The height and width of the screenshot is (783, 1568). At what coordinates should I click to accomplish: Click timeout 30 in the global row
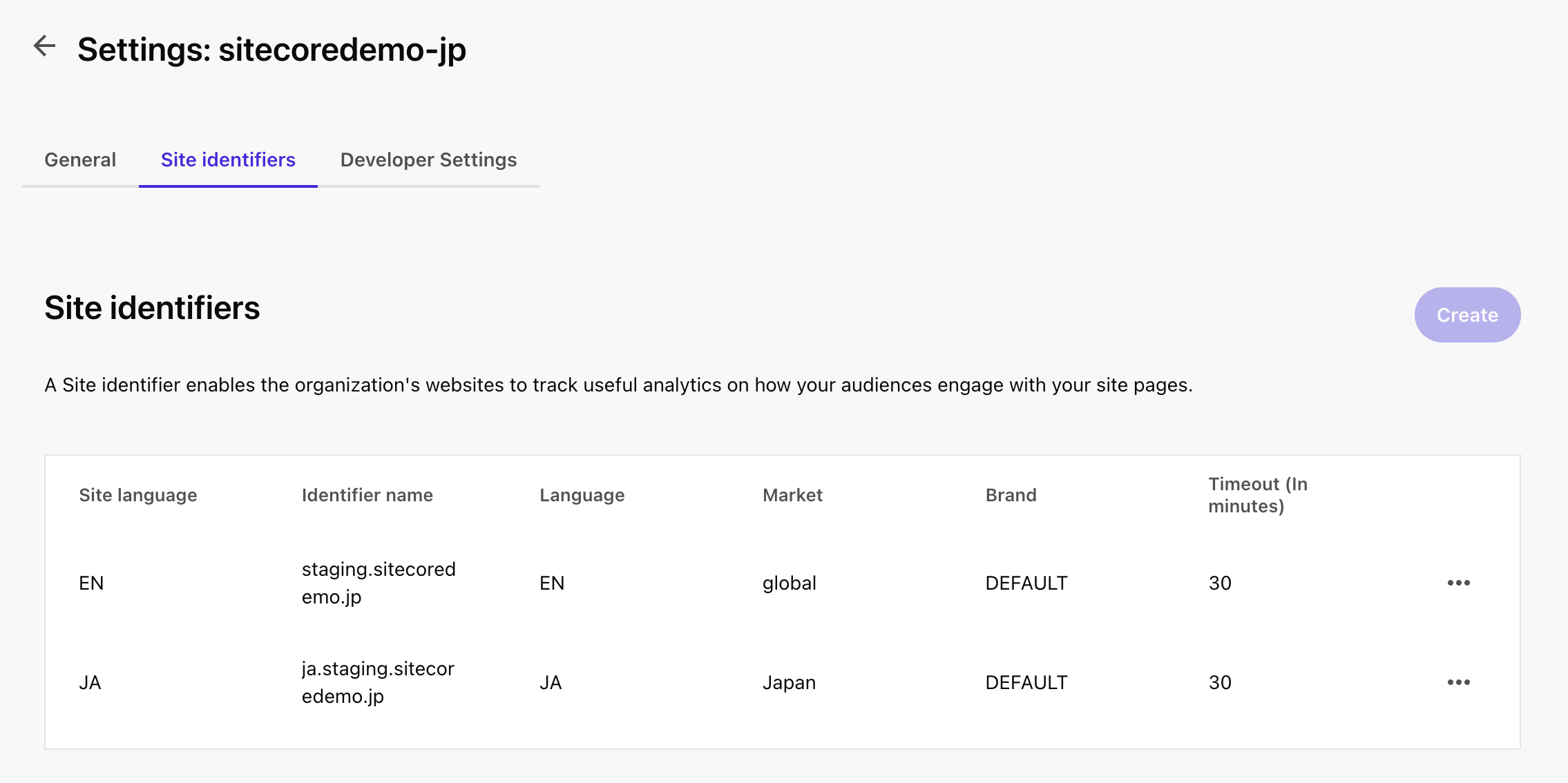[1220, 583]
